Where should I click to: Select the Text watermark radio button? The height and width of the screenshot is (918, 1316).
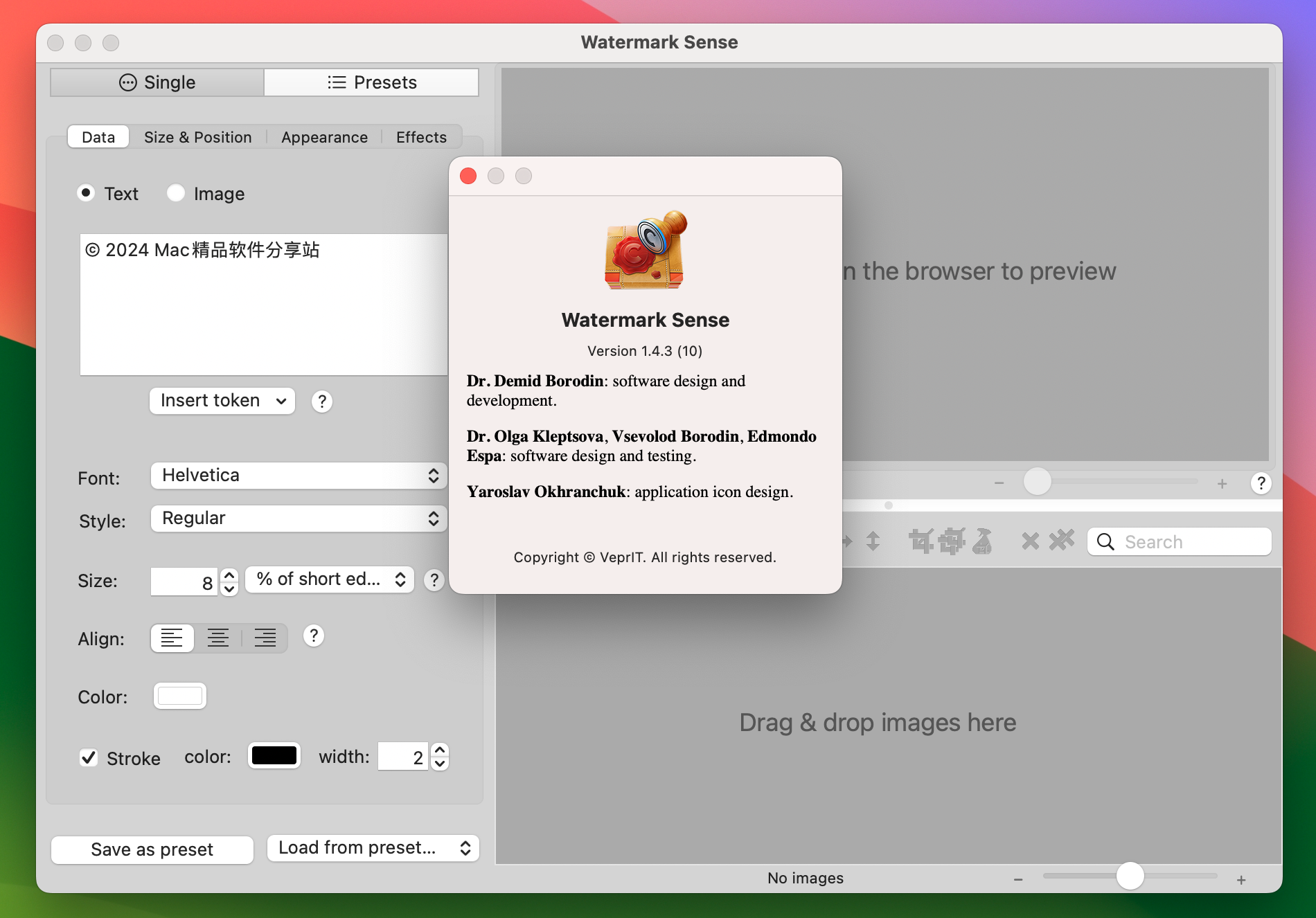pos(86,193)
